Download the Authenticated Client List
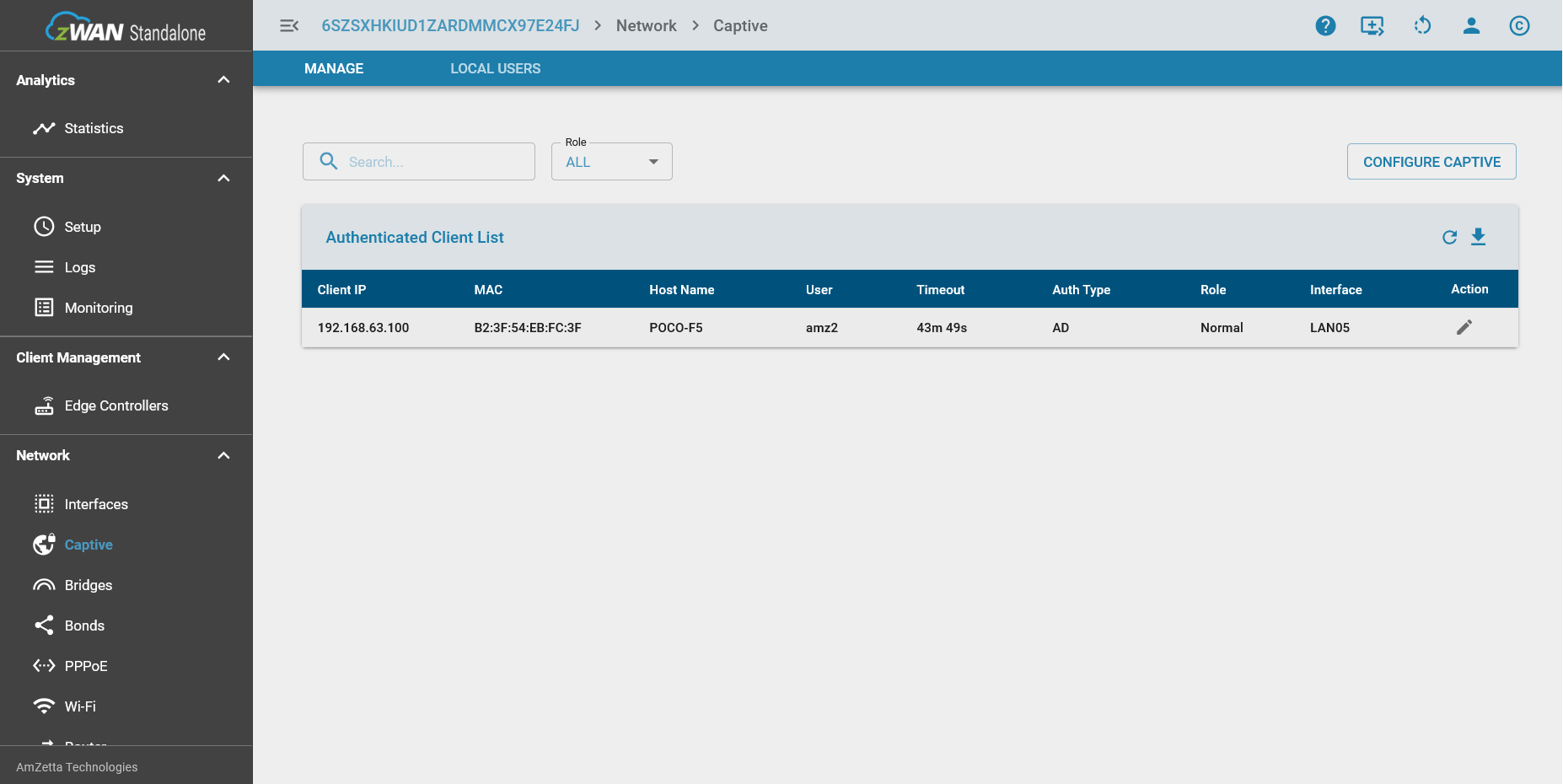The height and width of the screenshot is (784, 1563). (1478, 237)
